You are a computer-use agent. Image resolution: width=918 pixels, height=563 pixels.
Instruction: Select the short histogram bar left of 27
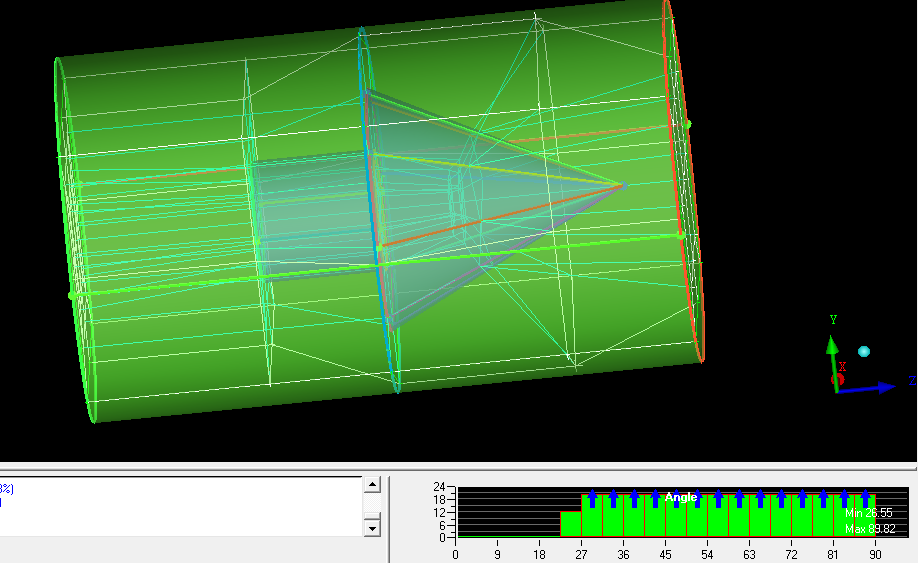coord(570,524)
